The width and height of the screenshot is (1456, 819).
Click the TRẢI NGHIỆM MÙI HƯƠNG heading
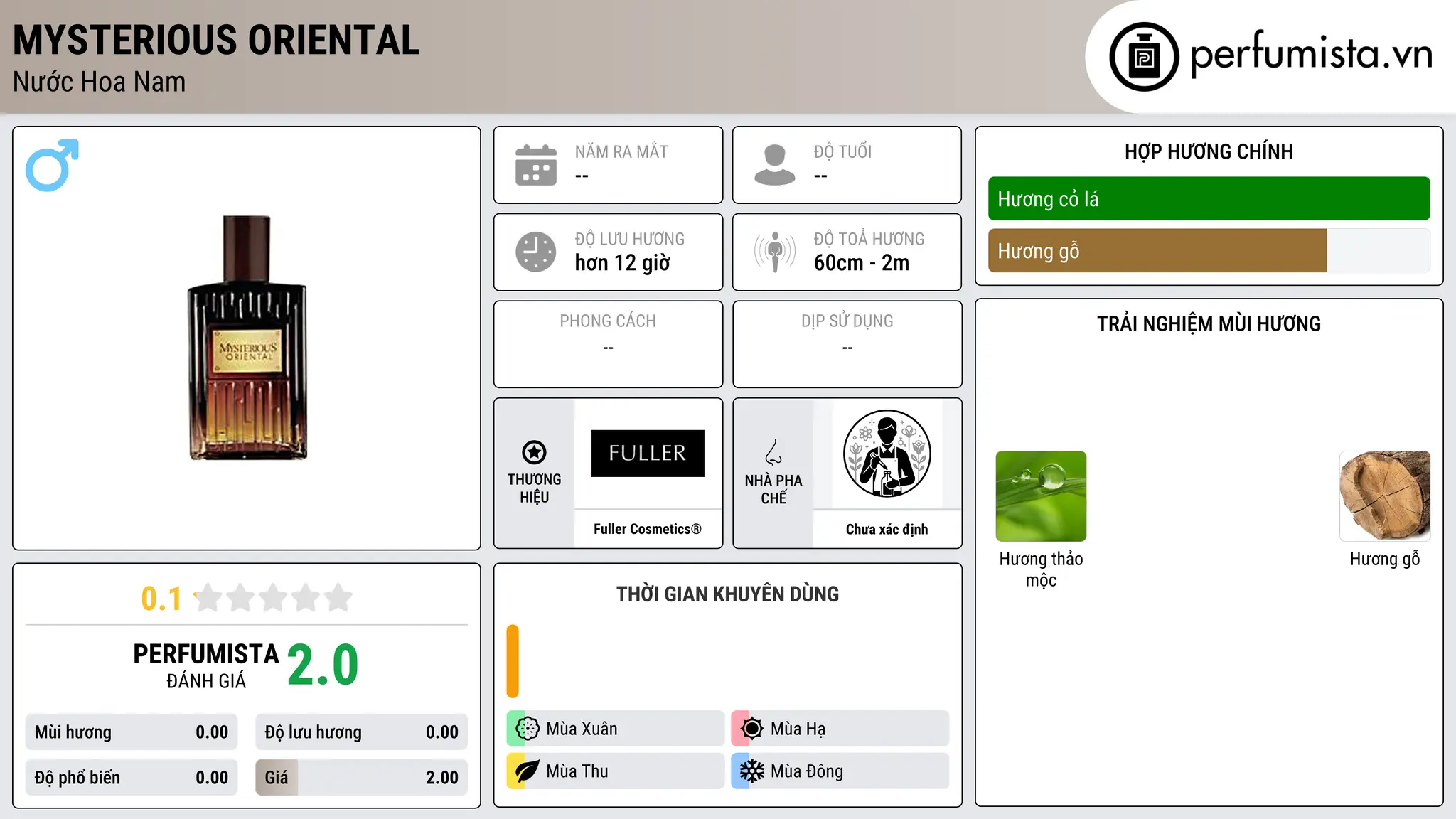click(x=1209, y=324)
